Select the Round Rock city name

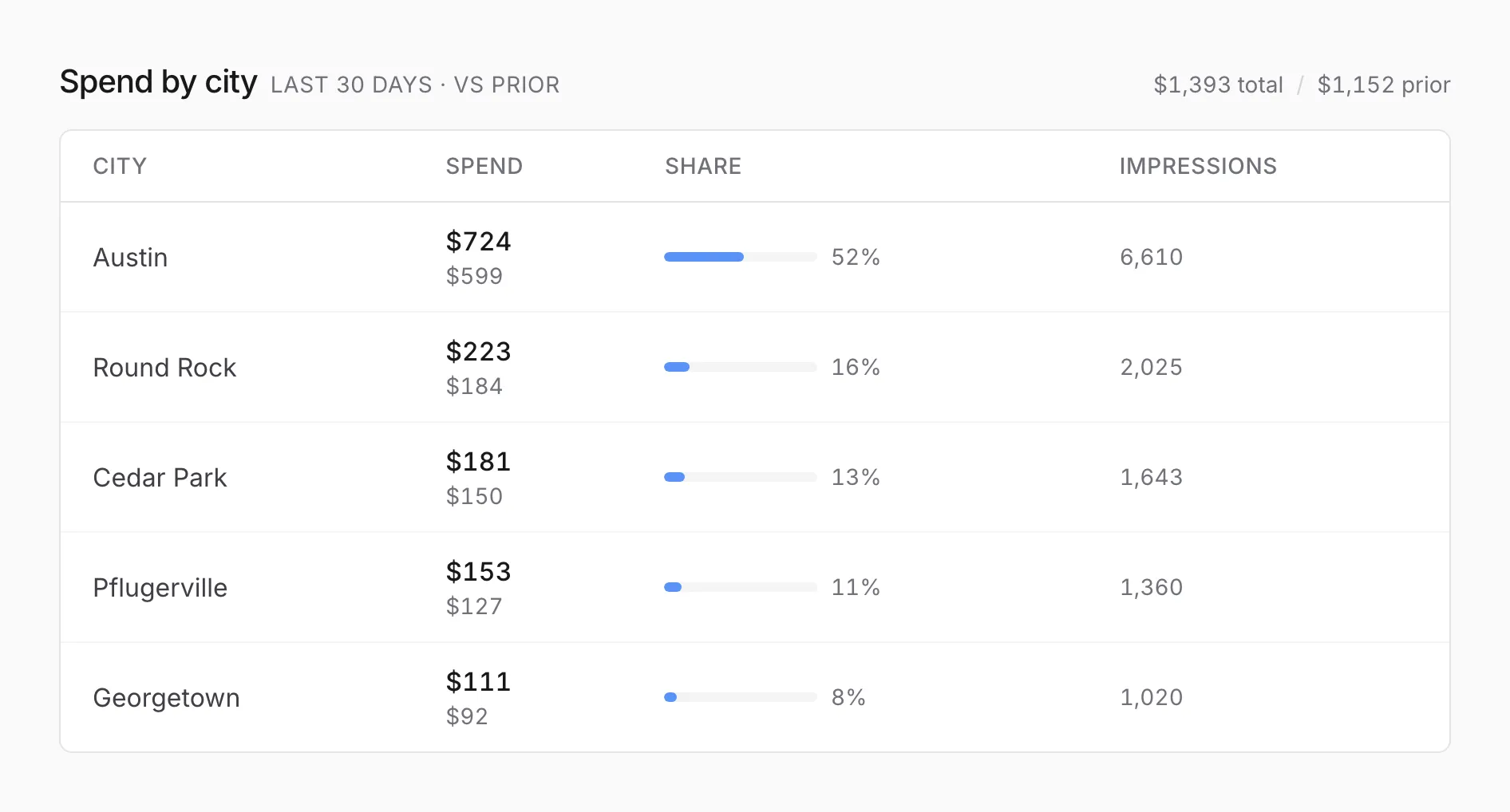(164, 368)
